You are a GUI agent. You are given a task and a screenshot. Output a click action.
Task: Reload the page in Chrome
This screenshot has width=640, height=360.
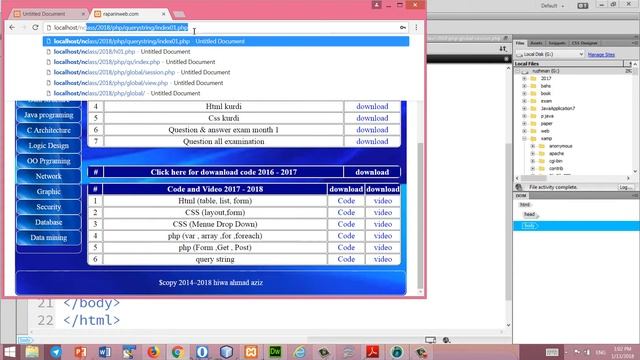(35, 27)
